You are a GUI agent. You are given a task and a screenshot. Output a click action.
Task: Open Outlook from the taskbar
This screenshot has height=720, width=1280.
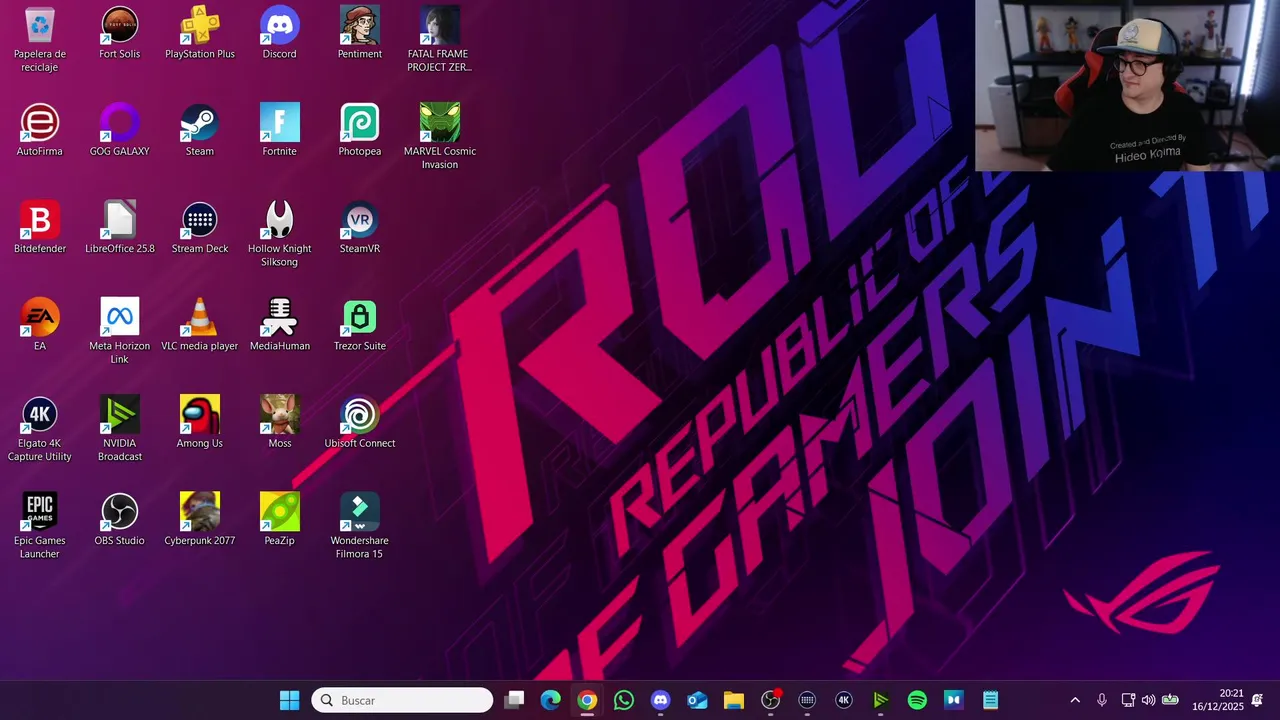click(697, 700)
